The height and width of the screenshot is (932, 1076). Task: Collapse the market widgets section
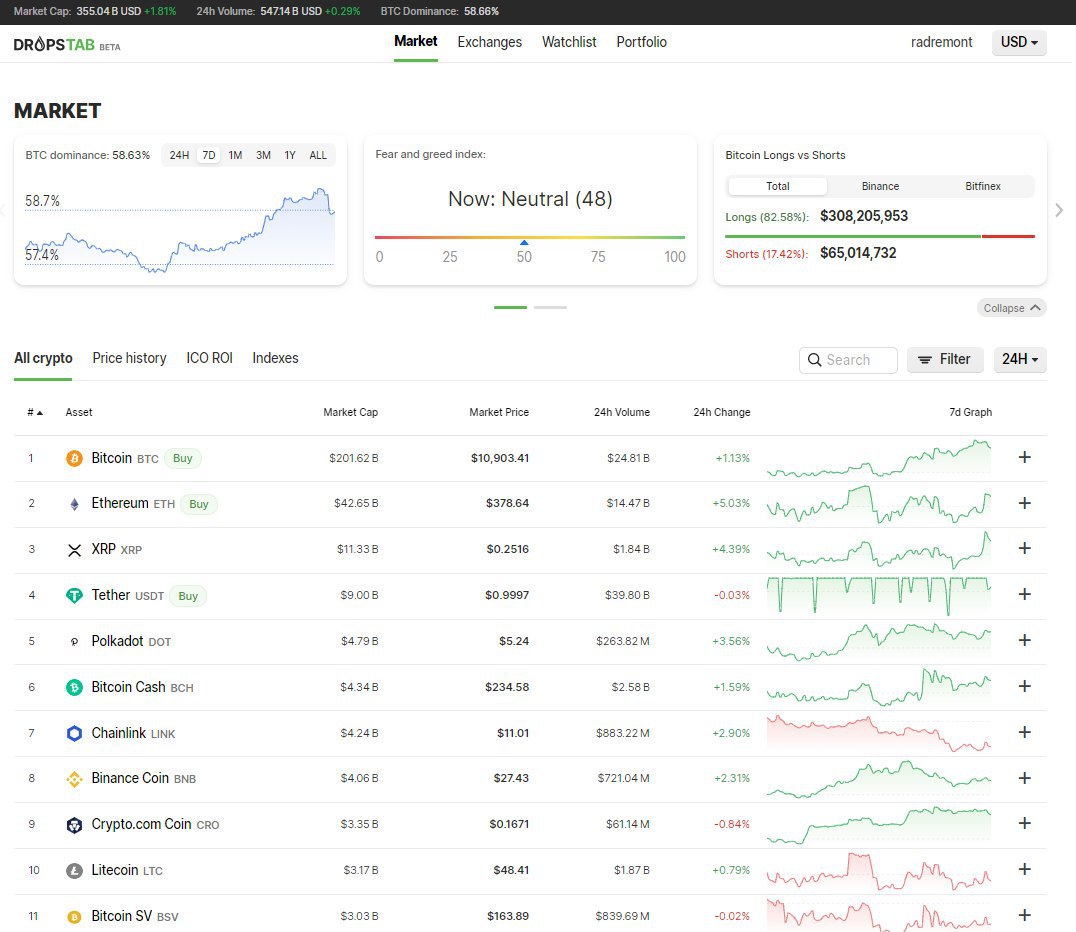1012,308
